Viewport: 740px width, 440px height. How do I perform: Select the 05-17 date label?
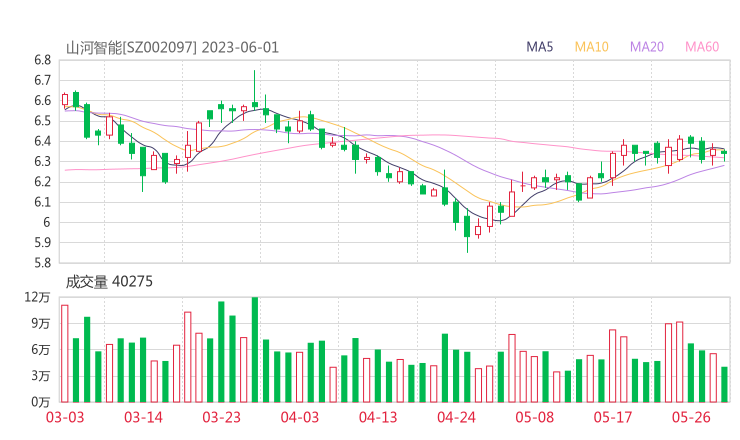pyautogui.click(x=613, y=417)
